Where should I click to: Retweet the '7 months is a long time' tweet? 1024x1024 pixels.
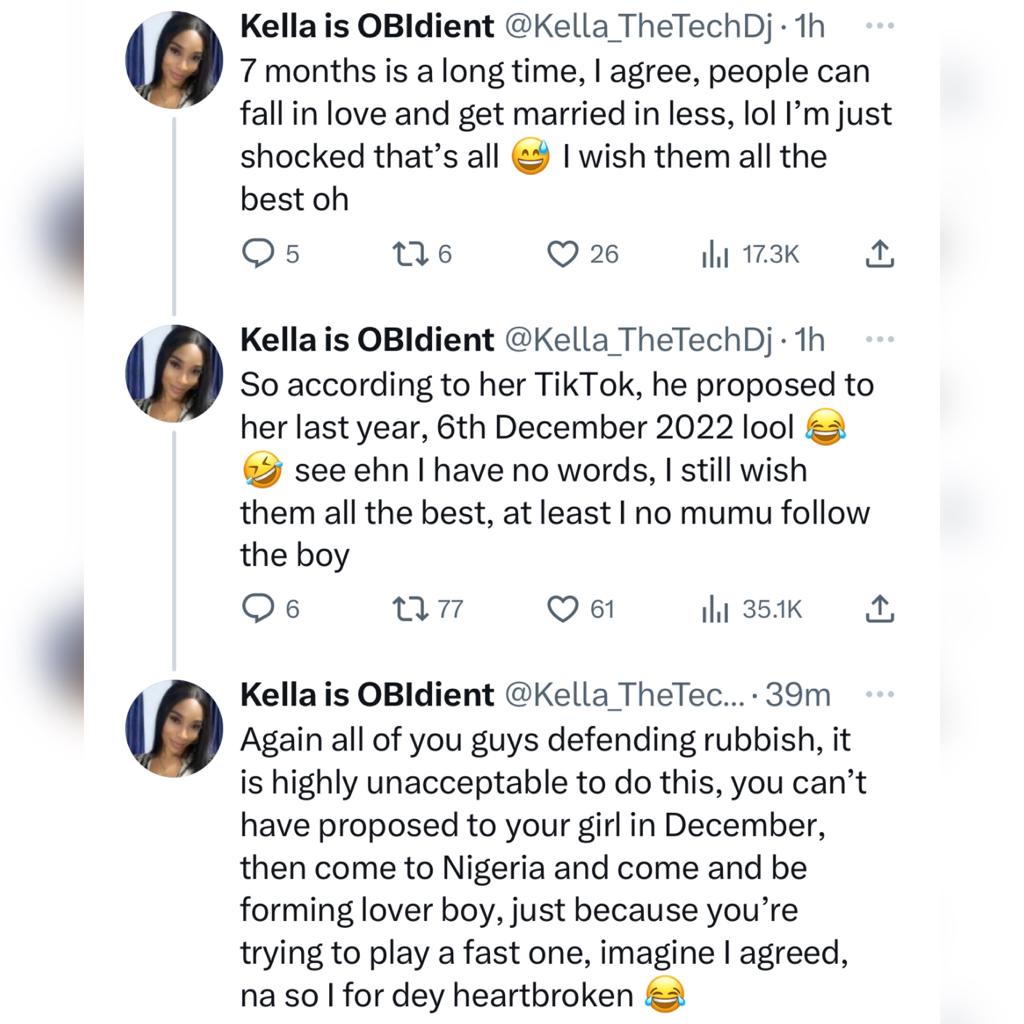410,255
